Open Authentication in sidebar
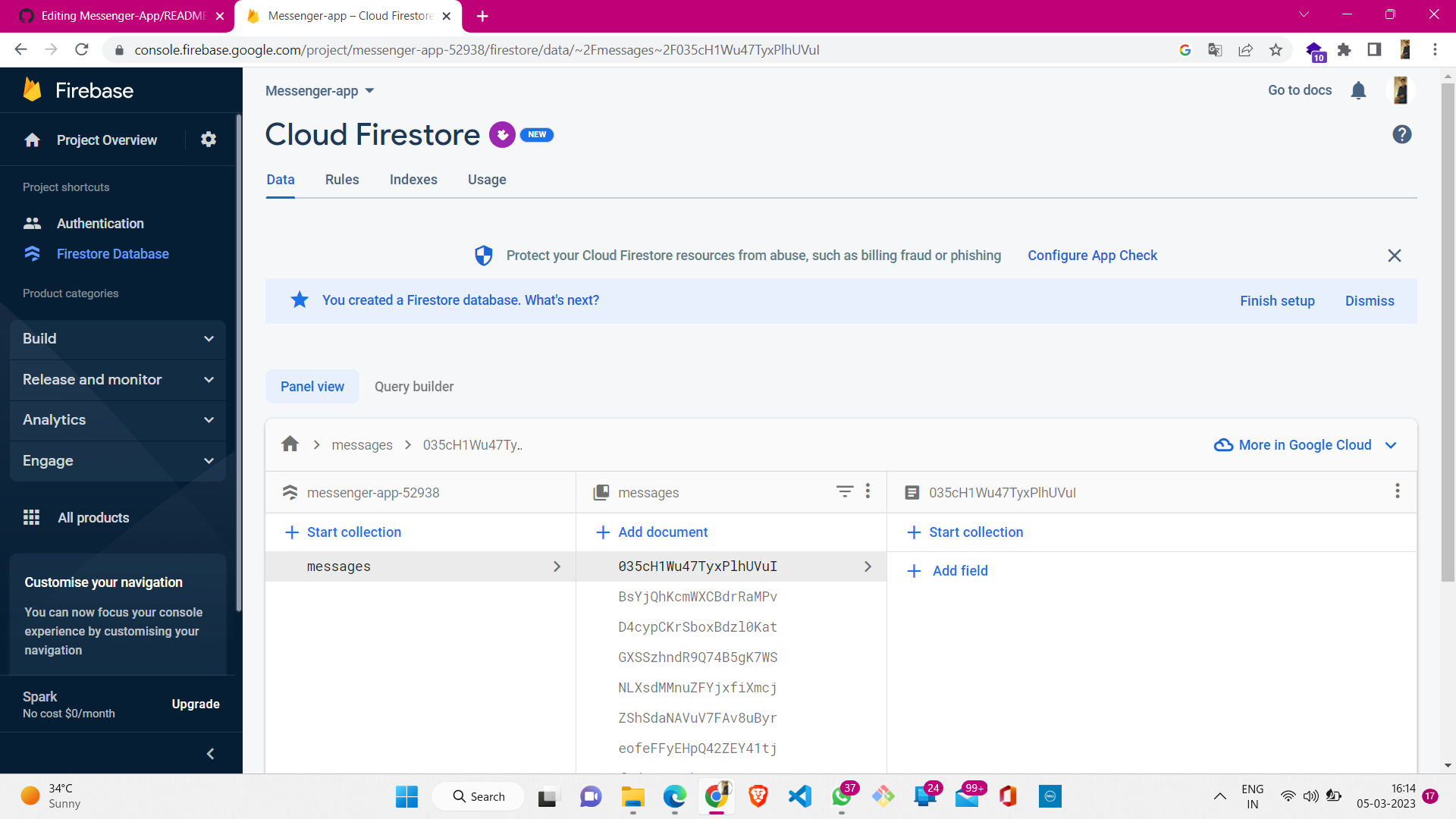 [100, 224]
